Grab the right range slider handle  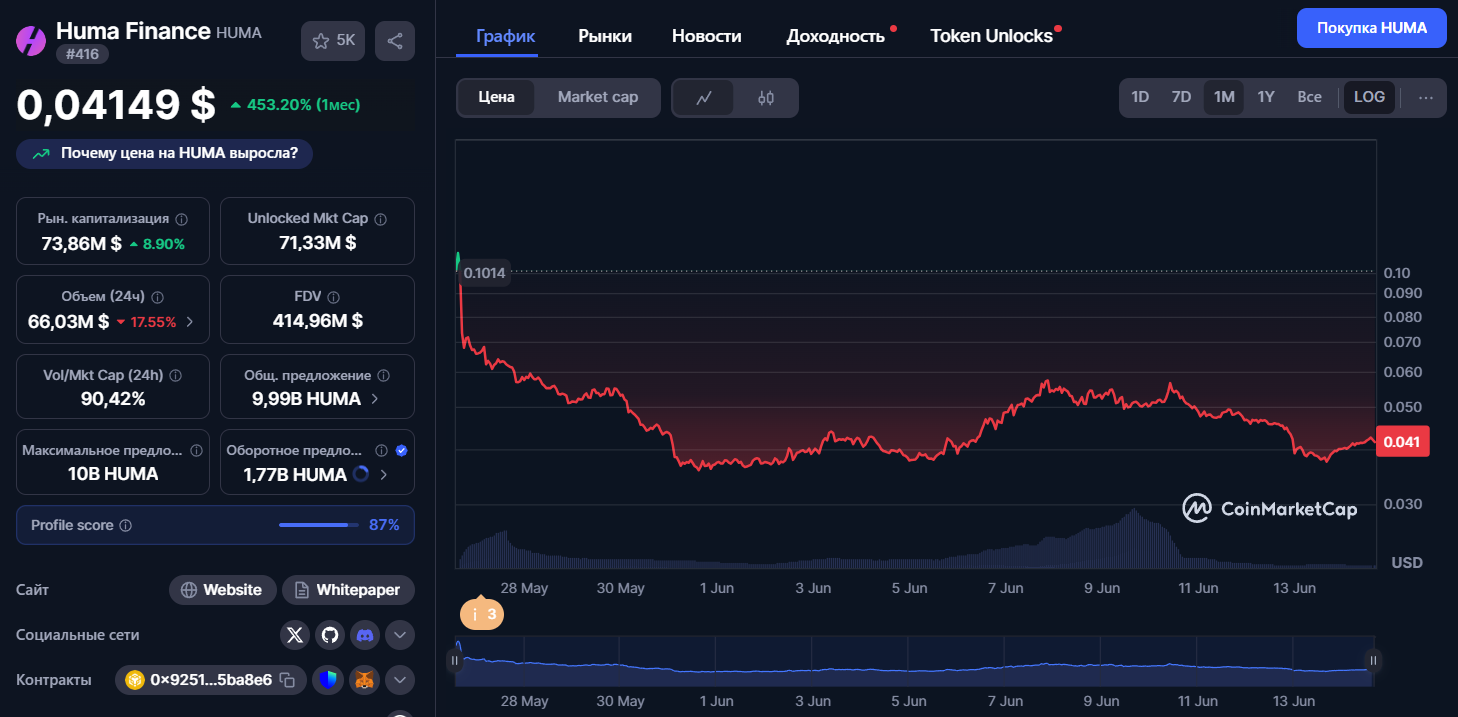click(x=1373, y=660)
